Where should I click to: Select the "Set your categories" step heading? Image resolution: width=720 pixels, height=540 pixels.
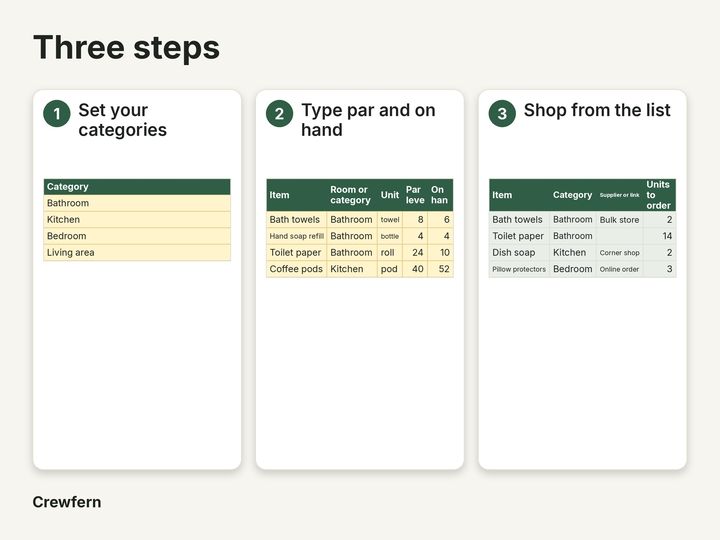tap(123, 120)
